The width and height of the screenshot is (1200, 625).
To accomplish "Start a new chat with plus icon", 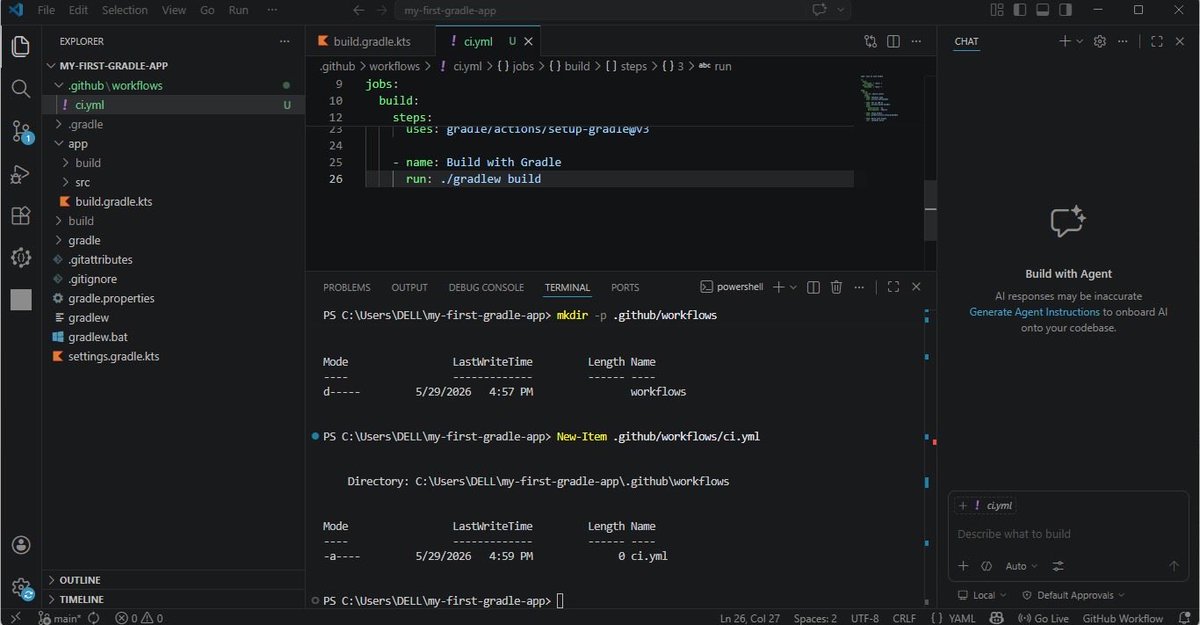I will tap(1065, 42).
